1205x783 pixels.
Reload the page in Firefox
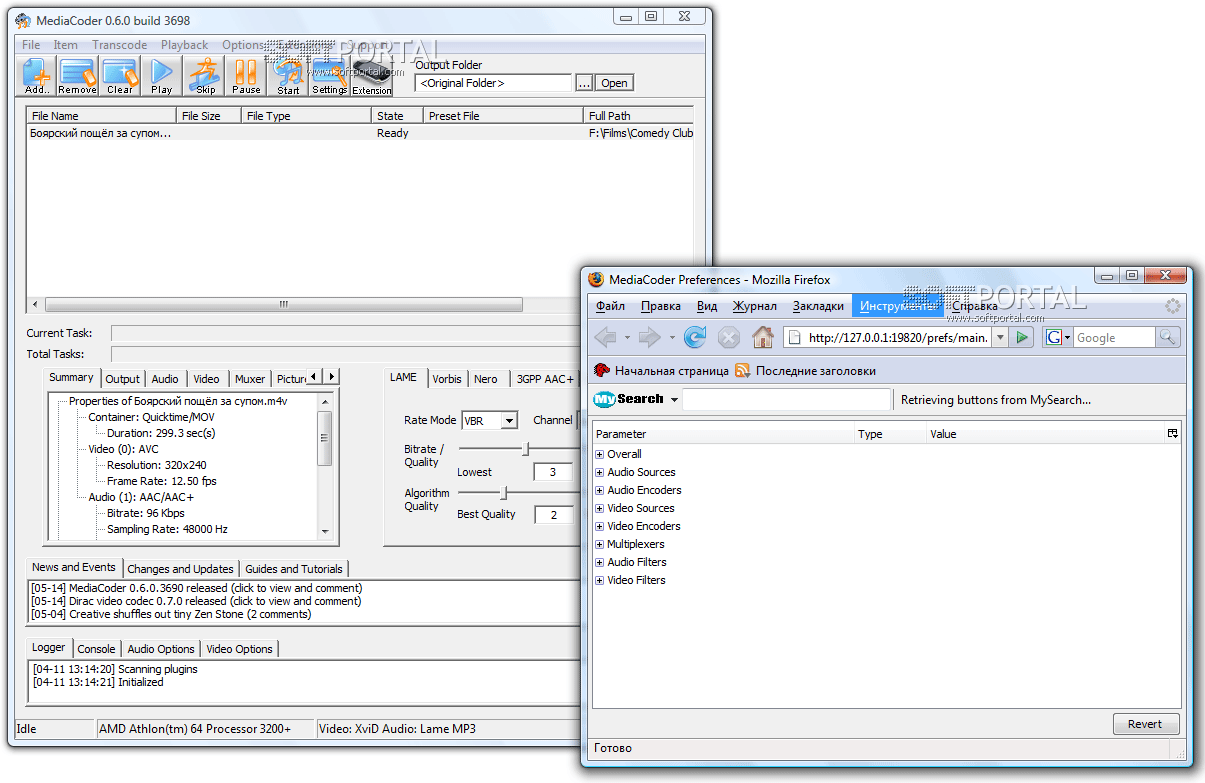(x=695, y=337)
